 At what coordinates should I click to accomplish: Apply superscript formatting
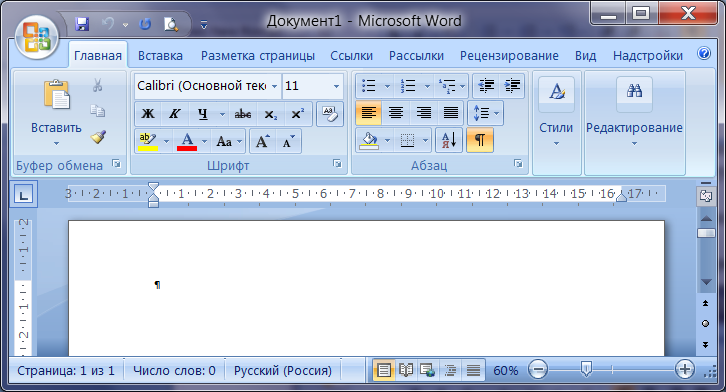click(x=297, y=114)
